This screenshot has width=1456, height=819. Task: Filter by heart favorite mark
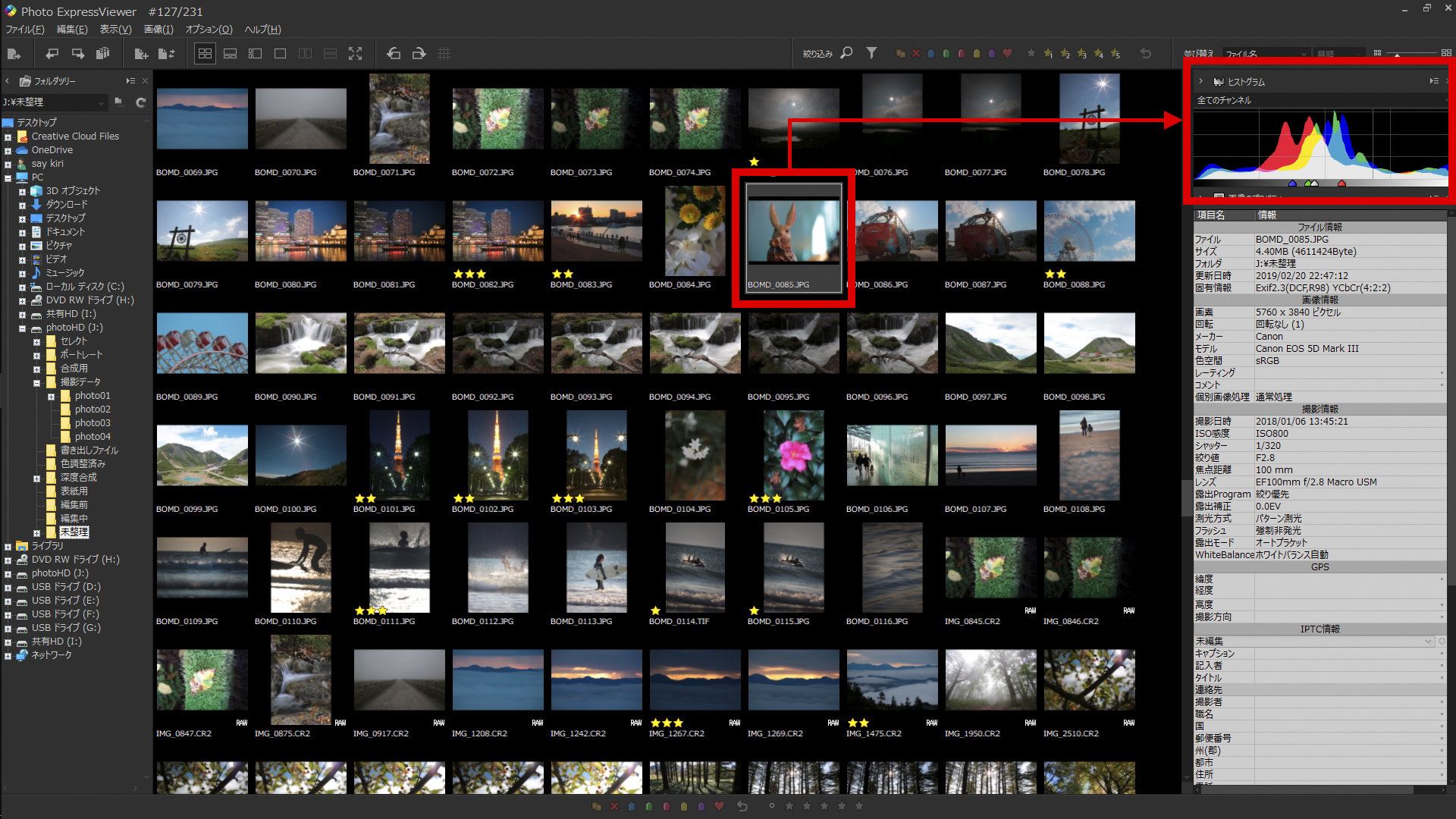point(1007,54)
